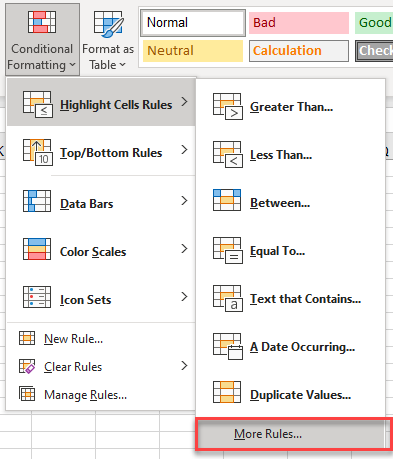
Task: Apply the Calculation cell style
Action: [x=299, y=51]
